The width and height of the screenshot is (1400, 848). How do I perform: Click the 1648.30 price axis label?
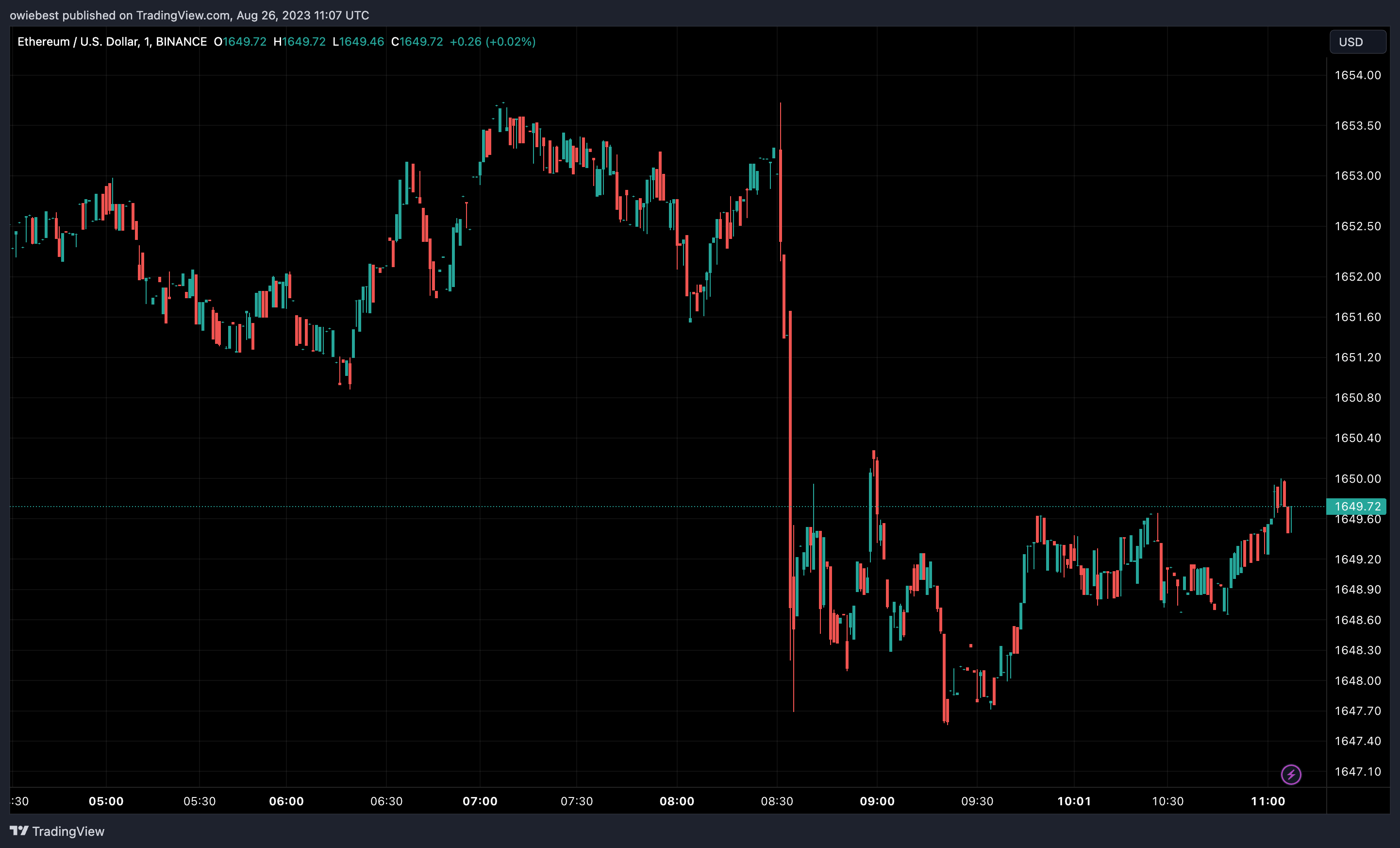click(1357, 650)
